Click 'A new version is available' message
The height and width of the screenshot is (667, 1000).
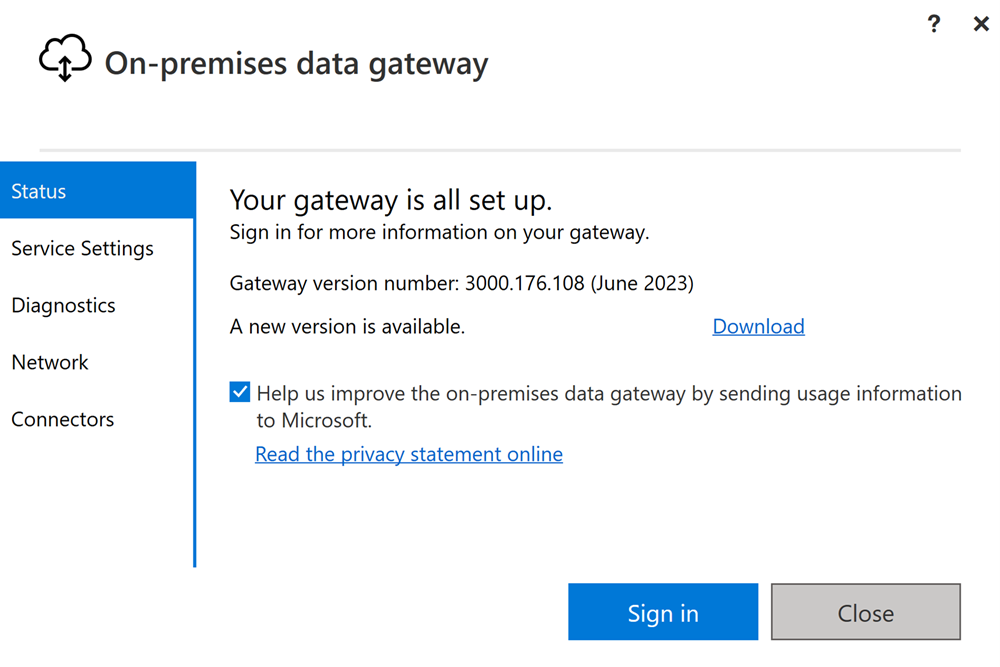pyautogui.click(x=348, y=326)
